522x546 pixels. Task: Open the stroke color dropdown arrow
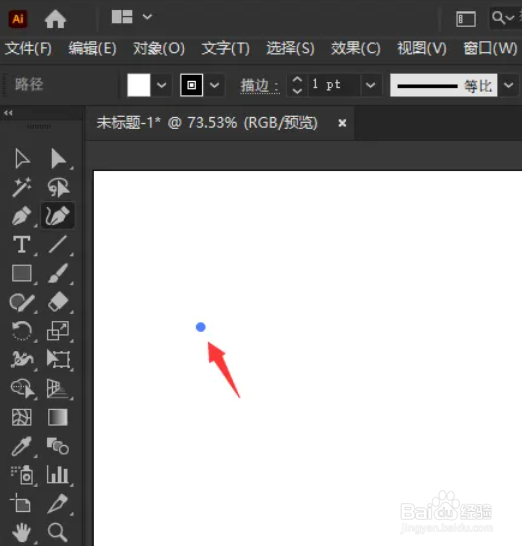214,85
